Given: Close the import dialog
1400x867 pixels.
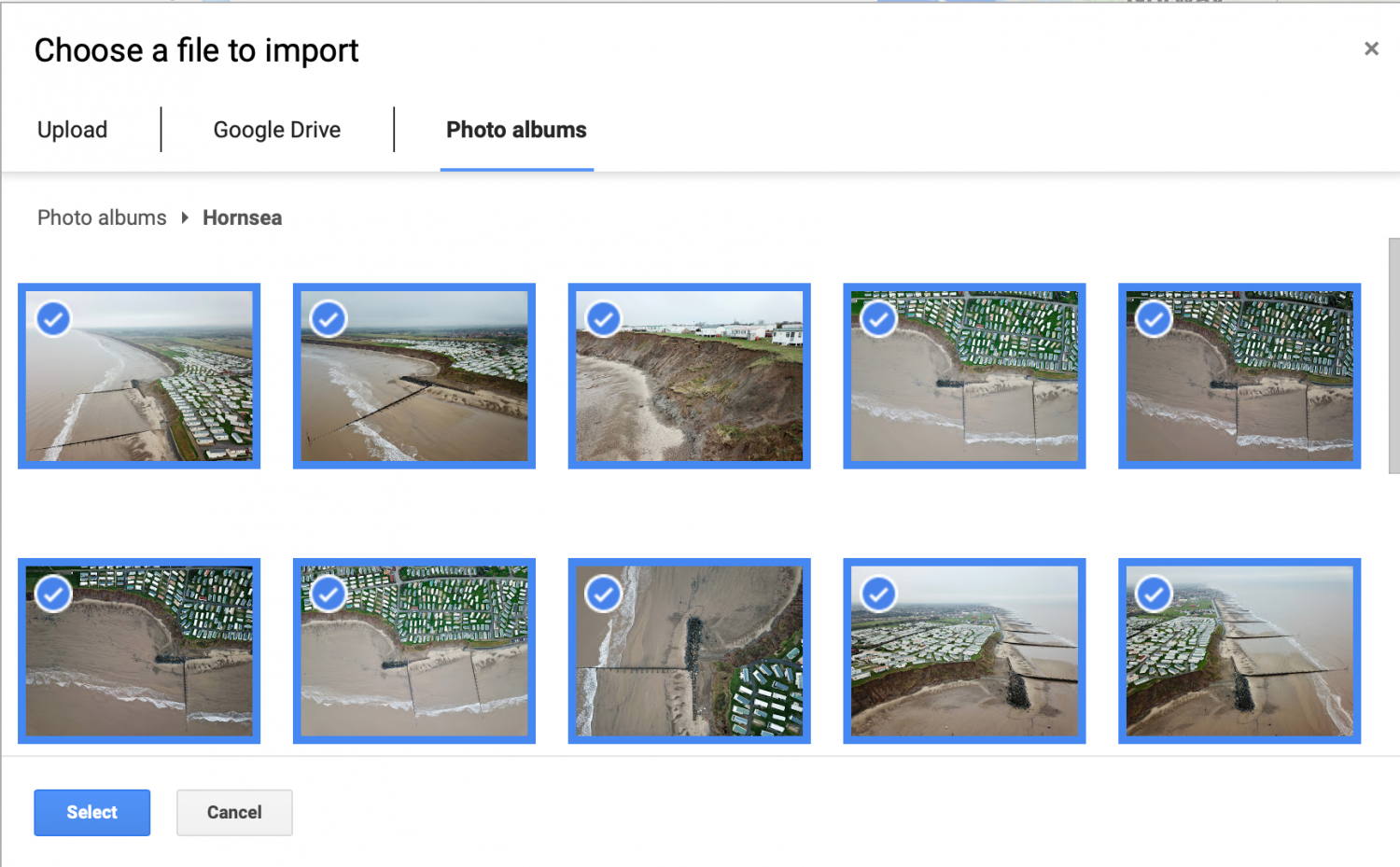Looking at the screenshot, I should pos(1371,48).
